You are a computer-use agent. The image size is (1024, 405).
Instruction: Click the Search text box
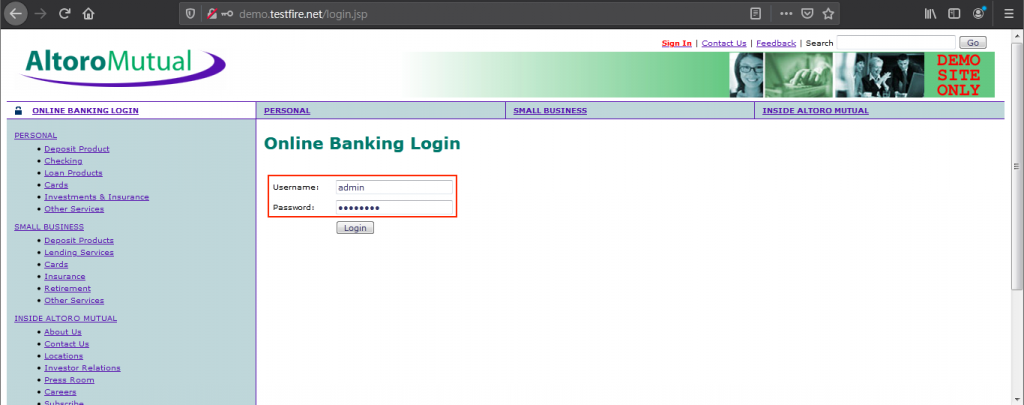[x=895, y=42]
